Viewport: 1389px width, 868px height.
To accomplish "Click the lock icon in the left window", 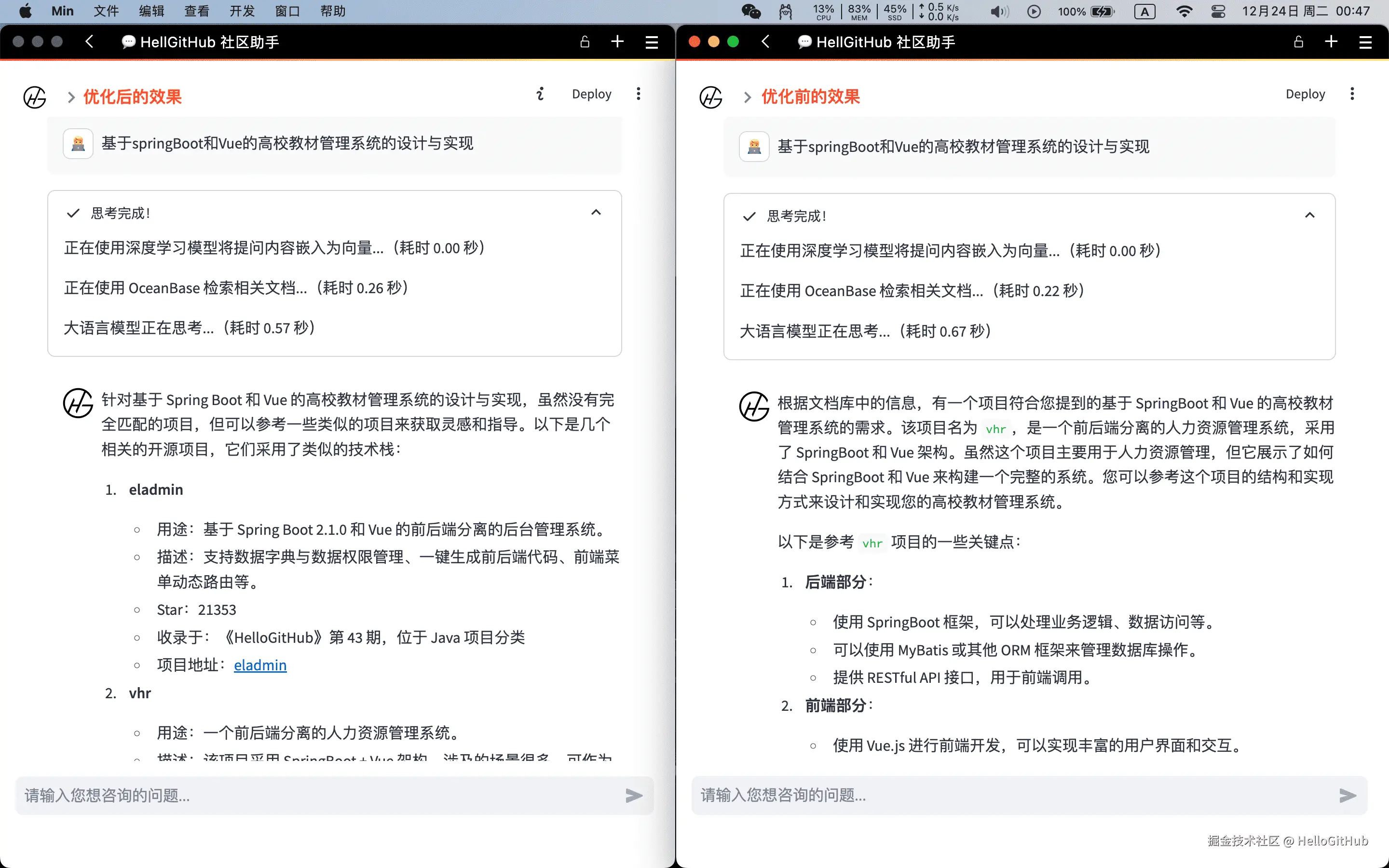I will [585, 42].
